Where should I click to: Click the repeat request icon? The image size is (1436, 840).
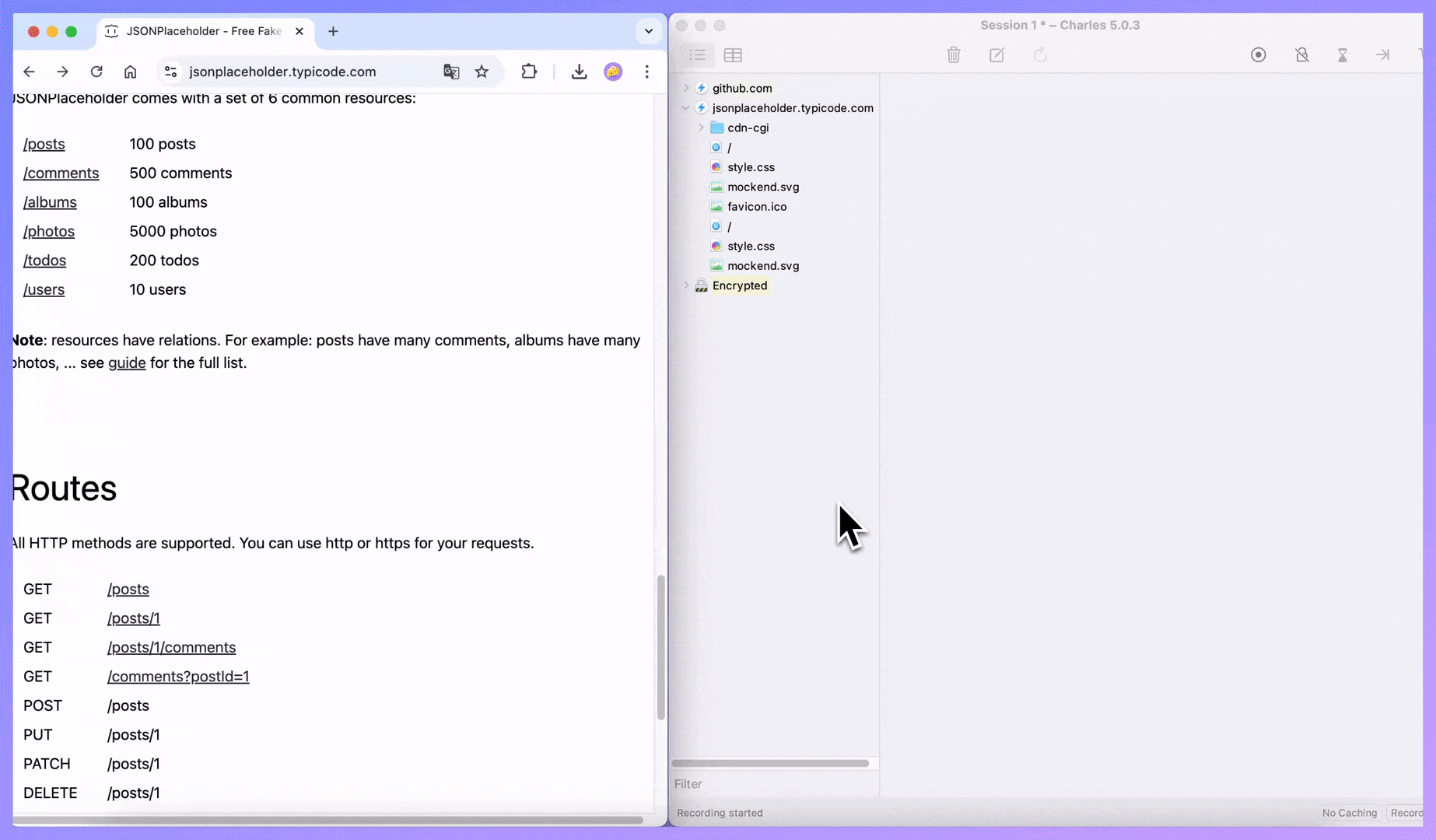tap(1041, 55)
